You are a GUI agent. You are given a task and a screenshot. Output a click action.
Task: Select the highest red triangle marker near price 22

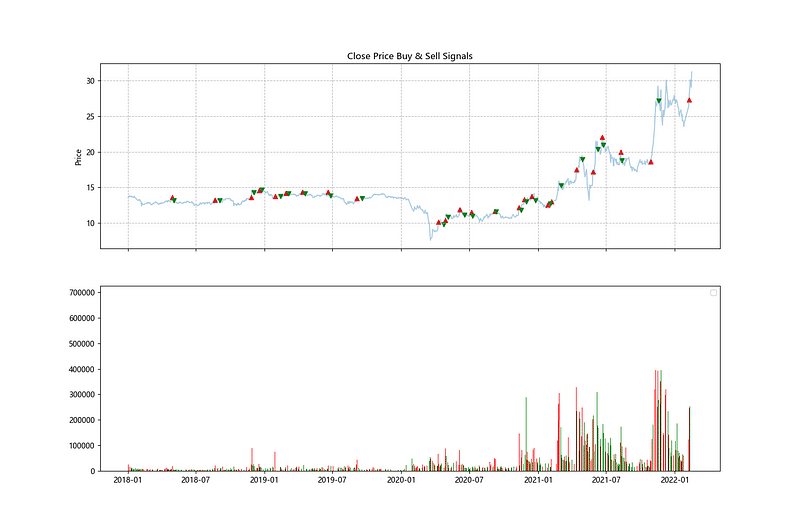[602, 138]
